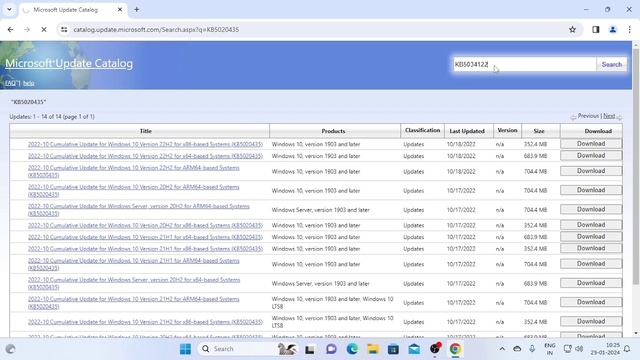Download the 21H2 x86-based update
Screen dimensions: 640x360
591,322
